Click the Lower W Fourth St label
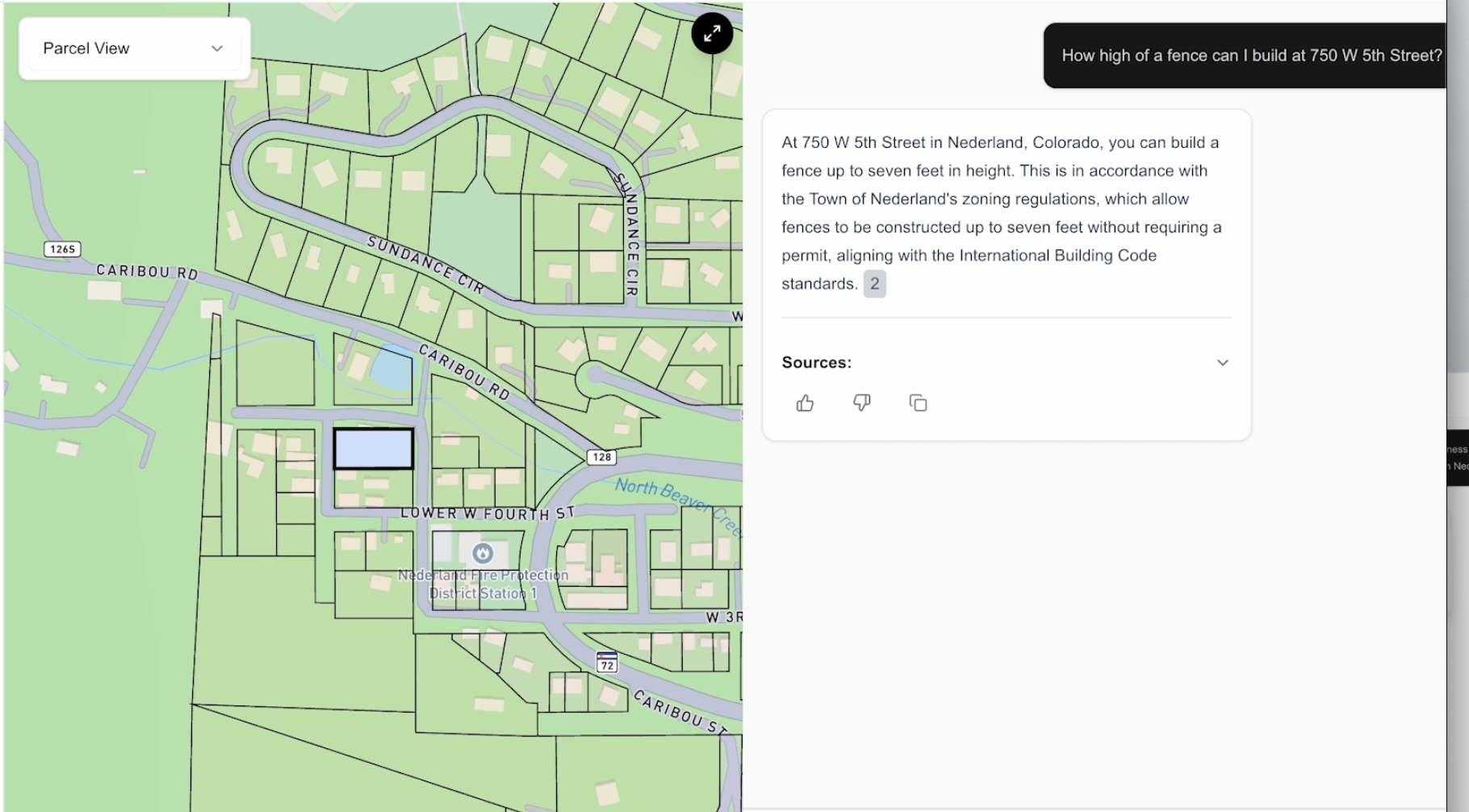Viewport: 1469px width, 812px height. pos(488,513)
